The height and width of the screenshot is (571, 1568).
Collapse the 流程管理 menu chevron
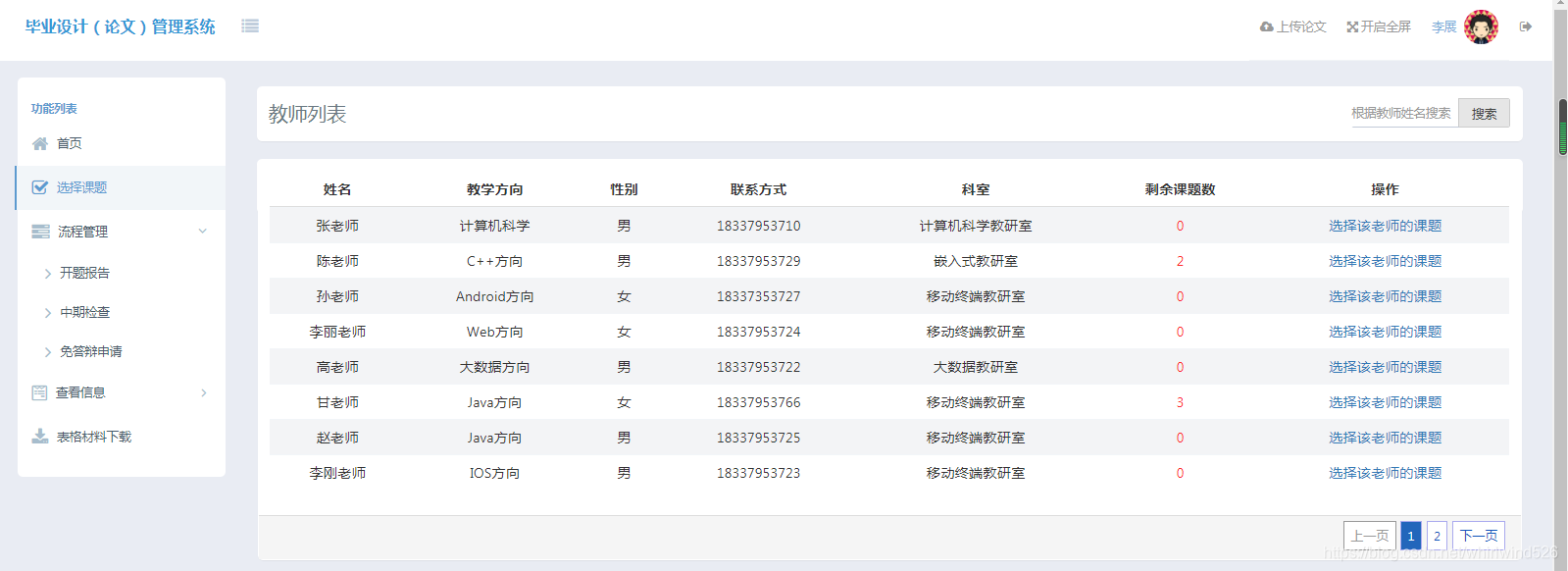pos(203,232)
